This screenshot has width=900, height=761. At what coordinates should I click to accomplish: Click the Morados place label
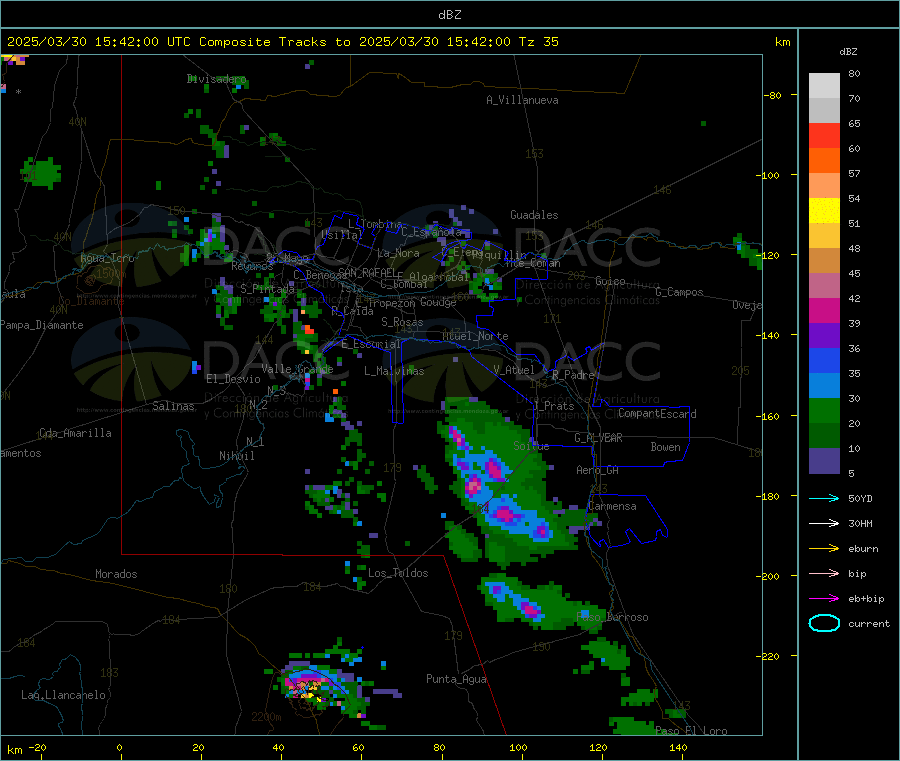coord(116,574)
